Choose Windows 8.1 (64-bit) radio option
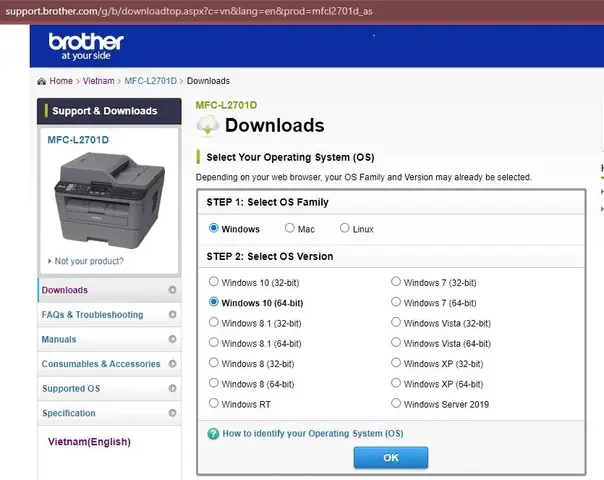Viewport: 604px width, 480px height. [213, 342]
